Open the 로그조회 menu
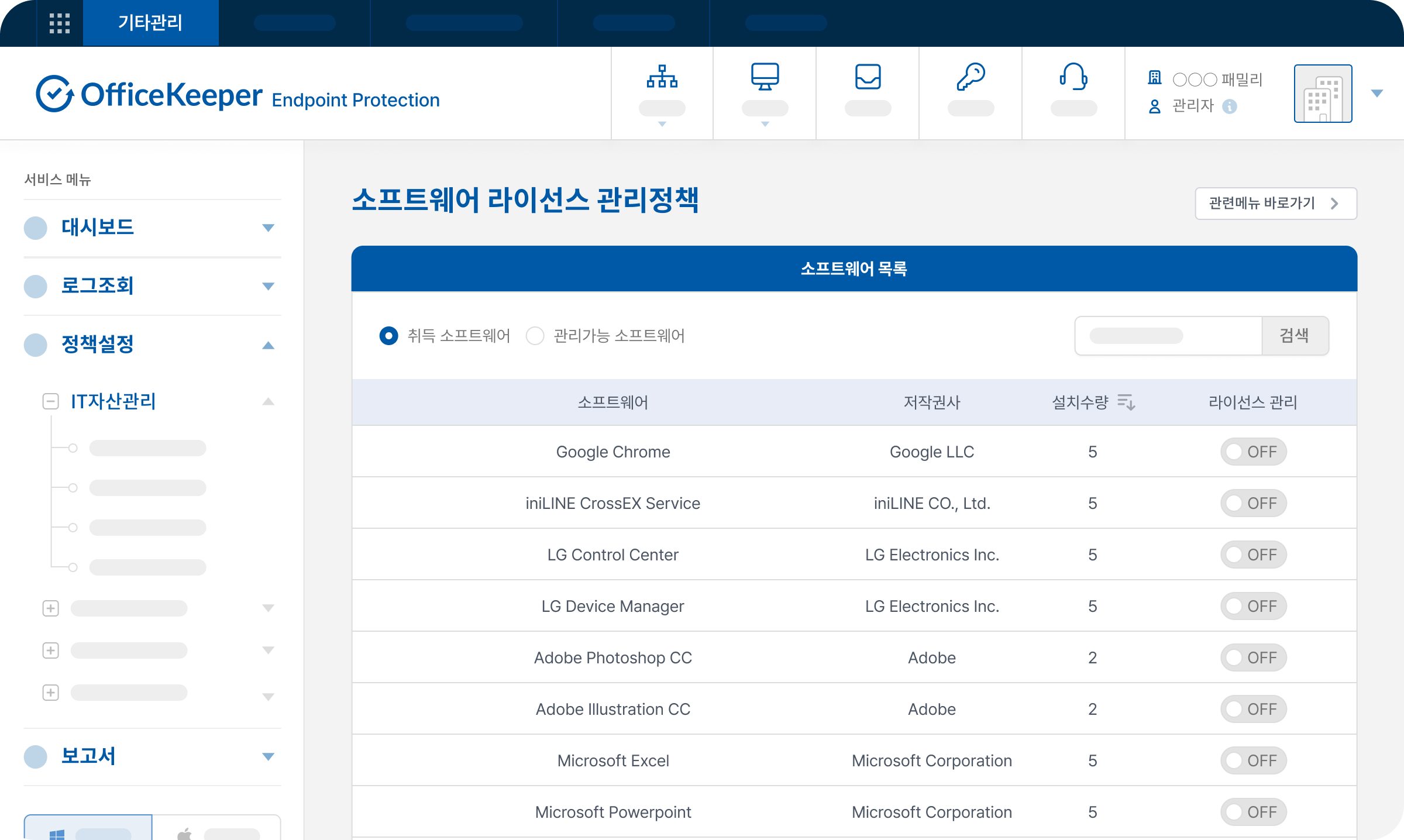This screenshot has height=840, width=1404. 98,285
